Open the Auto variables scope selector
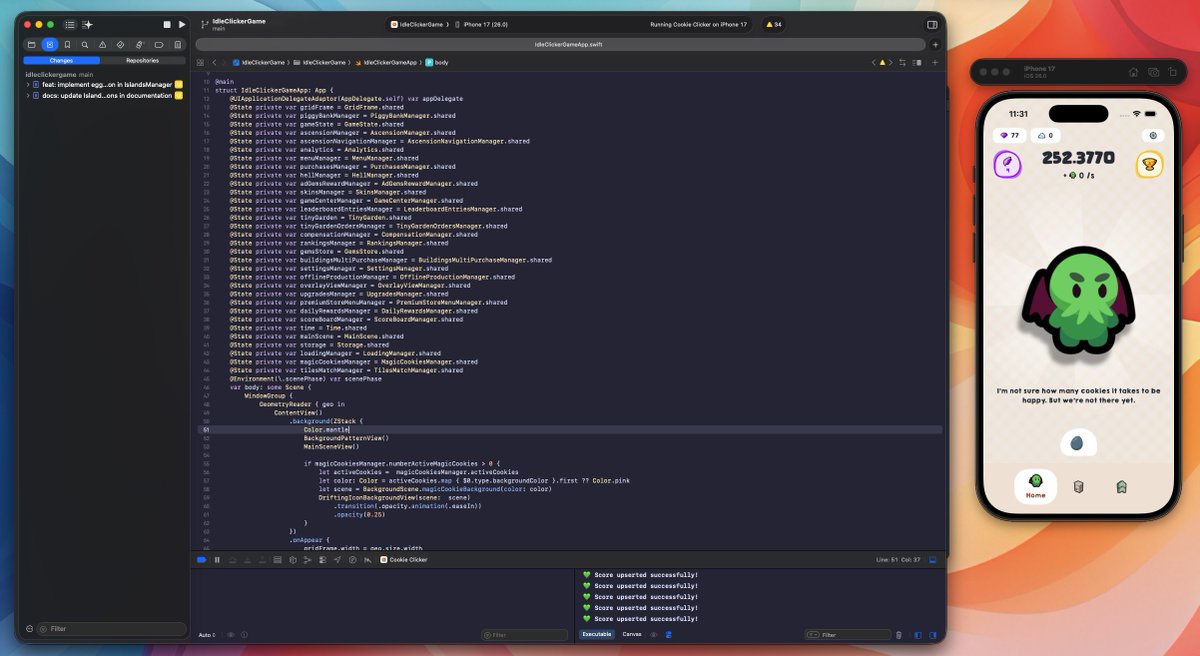The width and height of the screenshot is (1200, 656). (x=207, y=635)
